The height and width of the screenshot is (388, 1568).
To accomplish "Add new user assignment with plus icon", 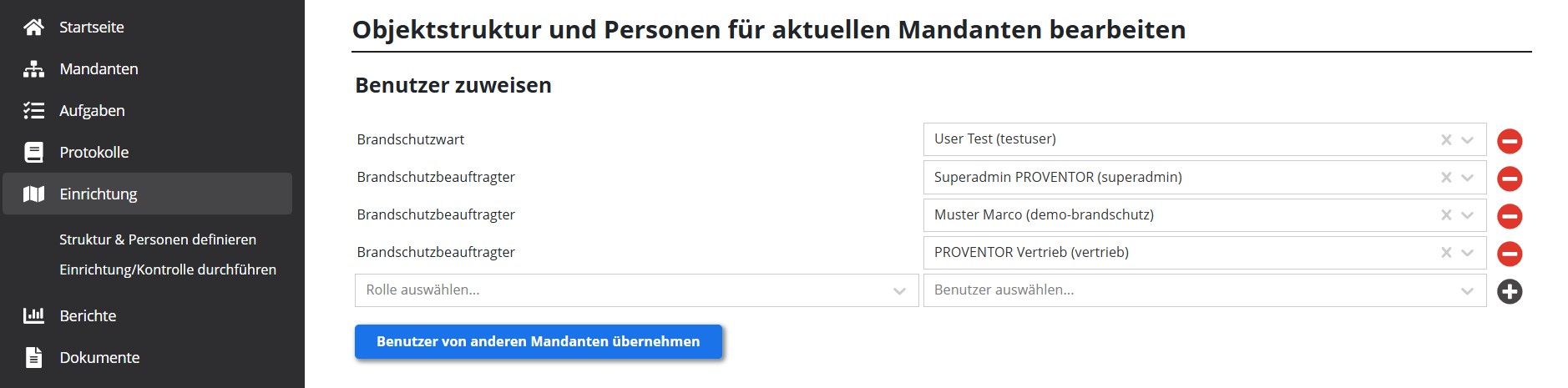I will 1509,291.
